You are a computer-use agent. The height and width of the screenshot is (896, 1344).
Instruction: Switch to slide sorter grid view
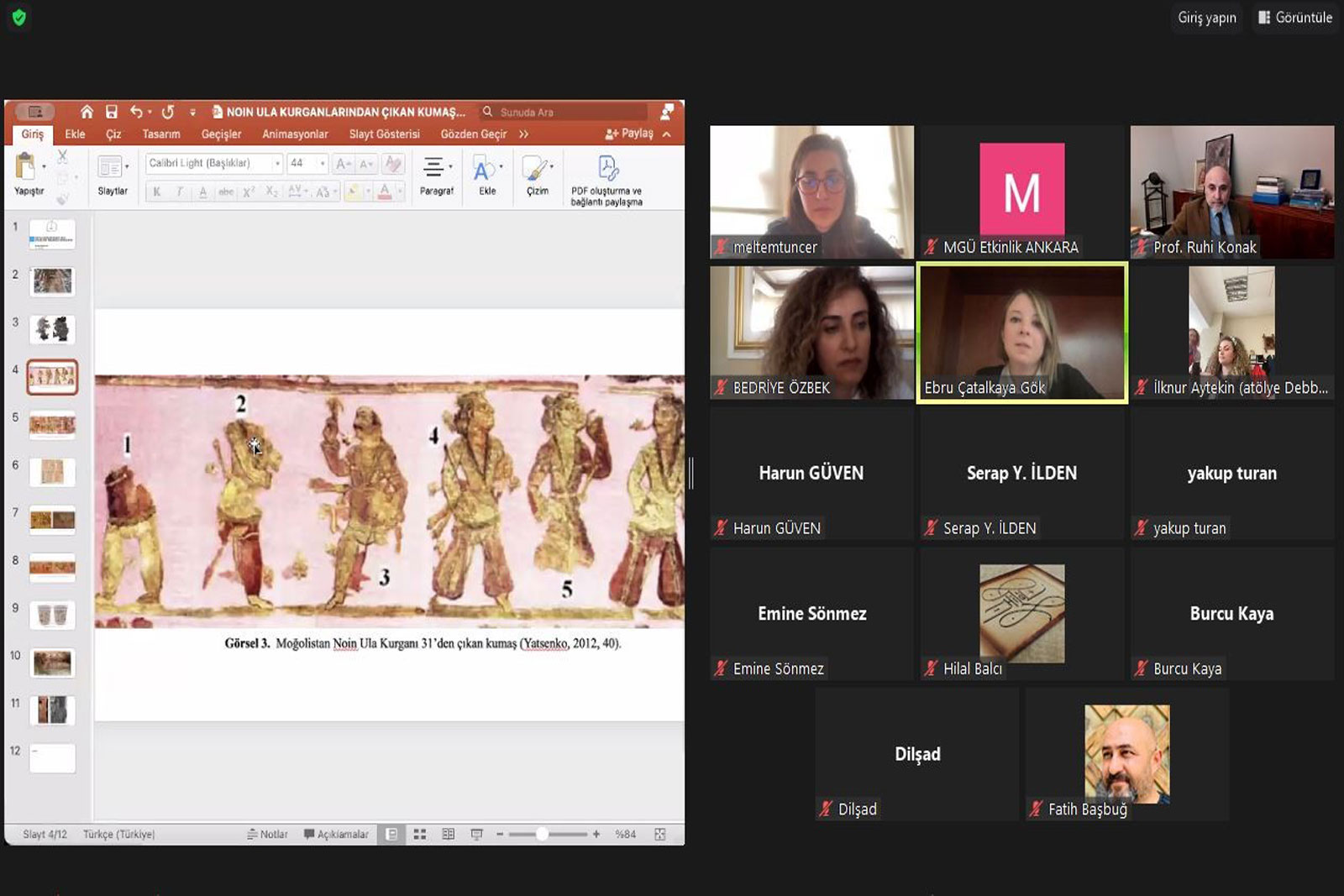[x=420, y=834]
